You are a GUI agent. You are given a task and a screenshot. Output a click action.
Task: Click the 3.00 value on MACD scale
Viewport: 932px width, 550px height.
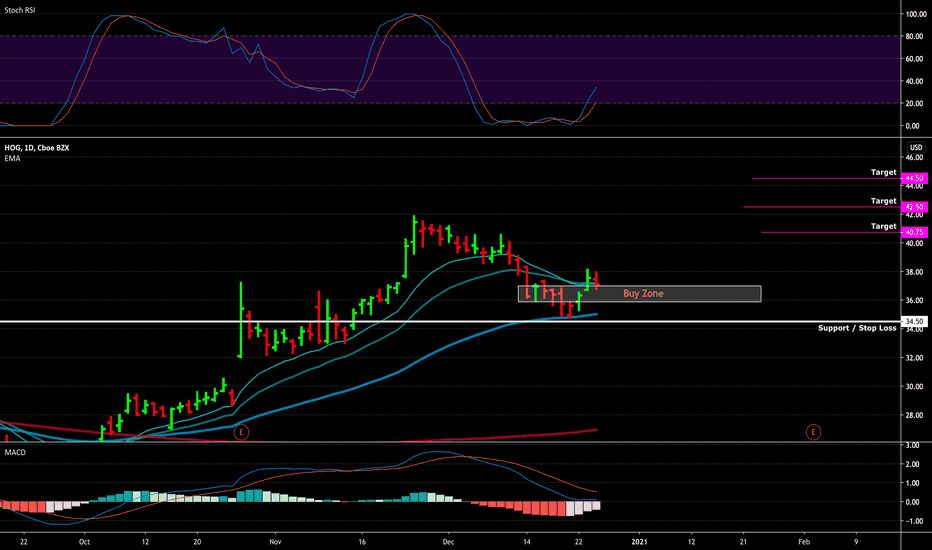(913, 445)
